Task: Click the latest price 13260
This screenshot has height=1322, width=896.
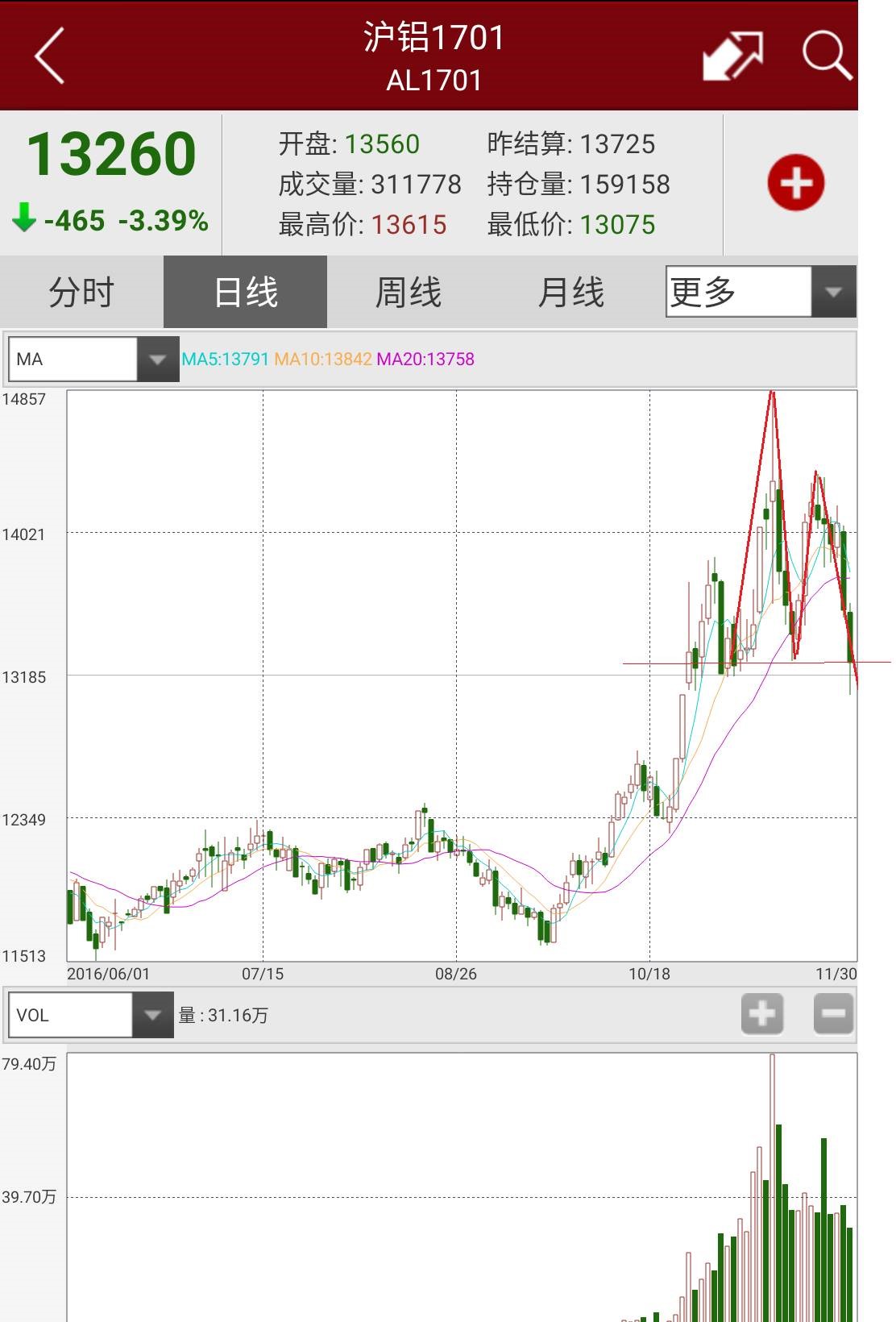Action: click(x=111, y=154)
